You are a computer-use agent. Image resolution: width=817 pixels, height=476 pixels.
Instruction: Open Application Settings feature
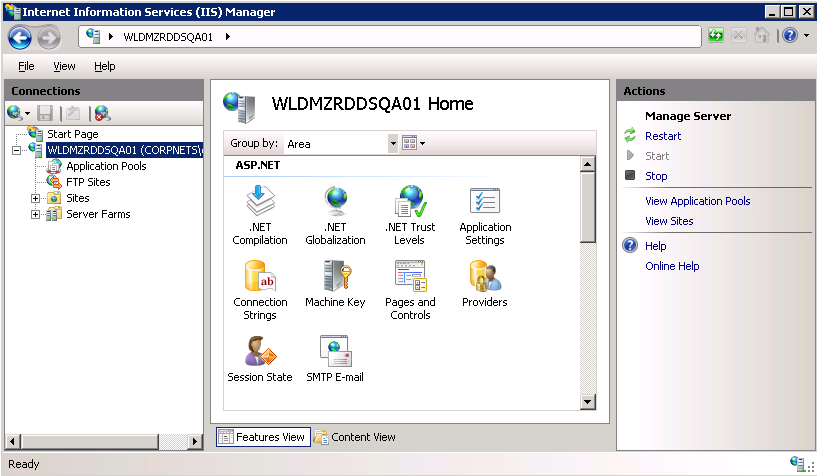pos(485,215)
